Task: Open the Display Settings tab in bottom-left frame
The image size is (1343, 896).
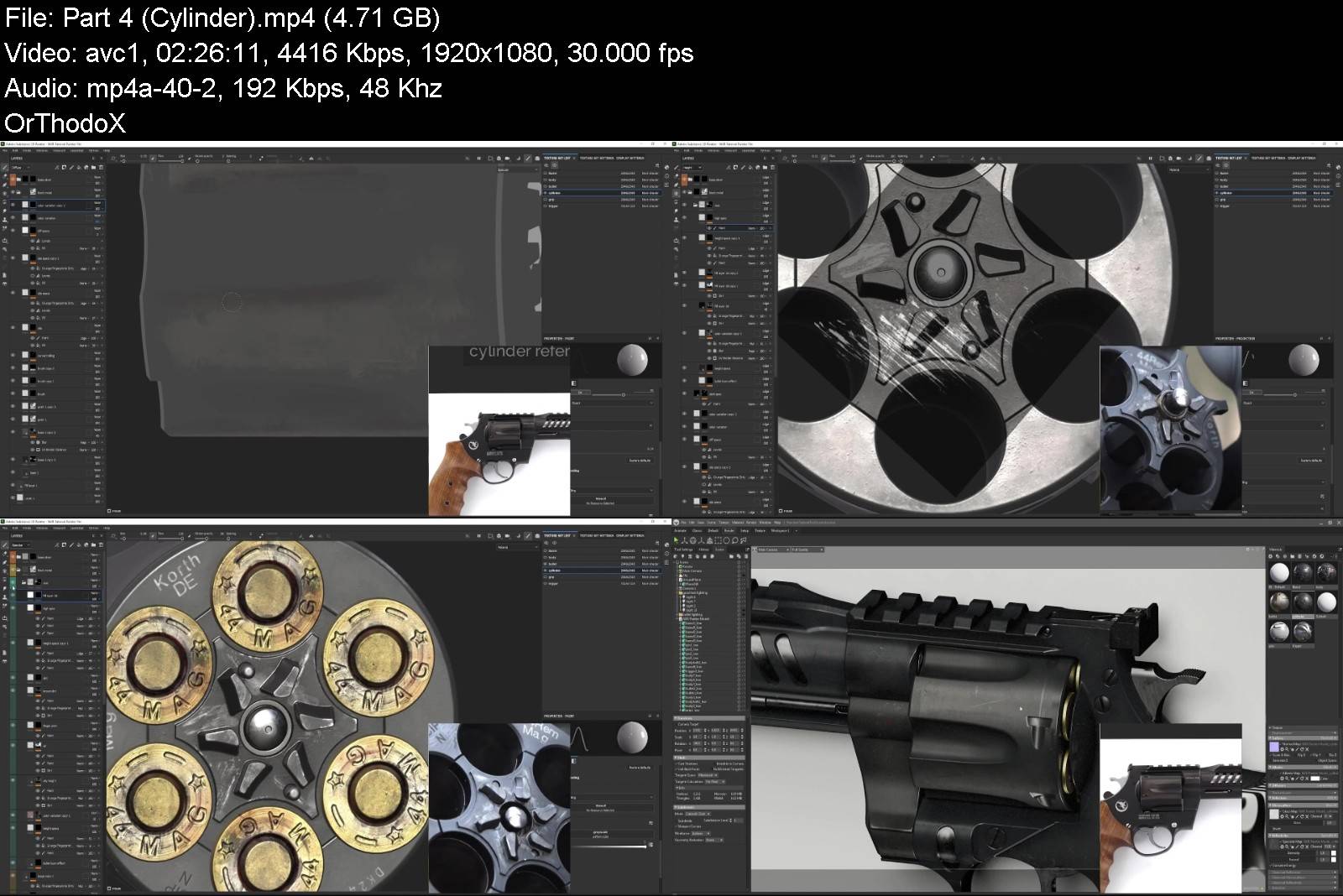Action: point(630,535)
